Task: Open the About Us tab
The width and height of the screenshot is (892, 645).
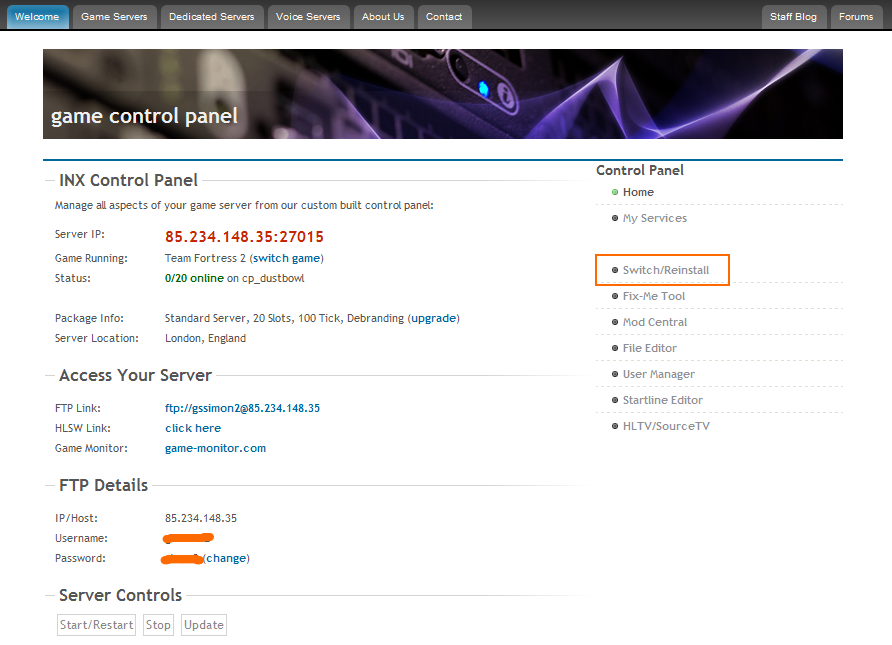Action: click(x=383, y=17)
